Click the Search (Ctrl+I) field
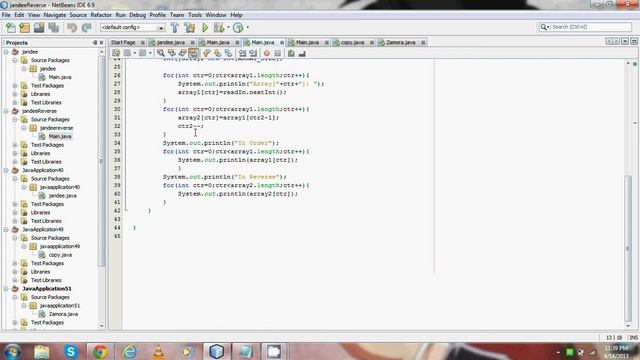640x360 pixels. (585, 27)
